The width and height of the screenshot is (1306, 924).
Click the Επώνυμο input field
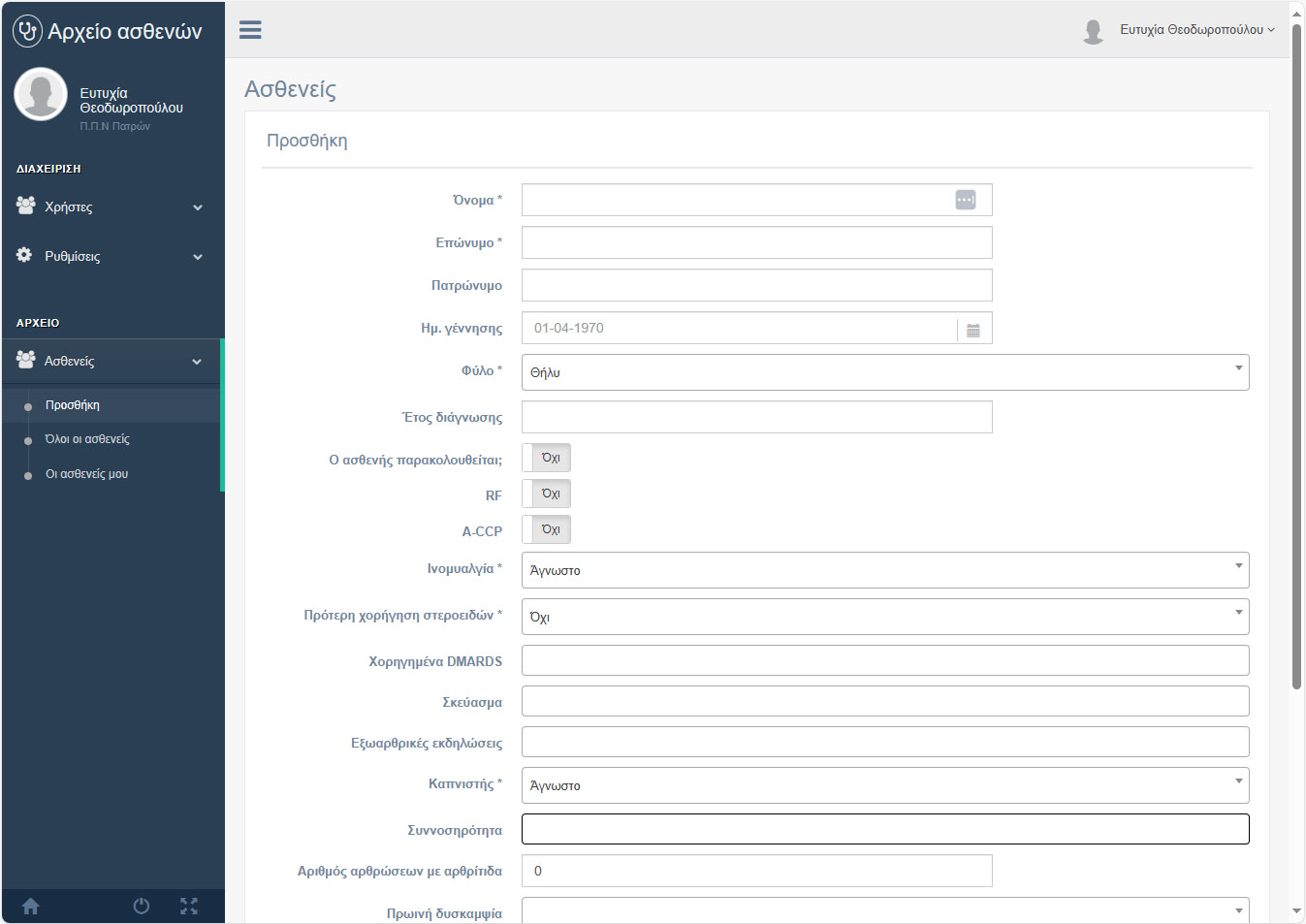(756, 242)
